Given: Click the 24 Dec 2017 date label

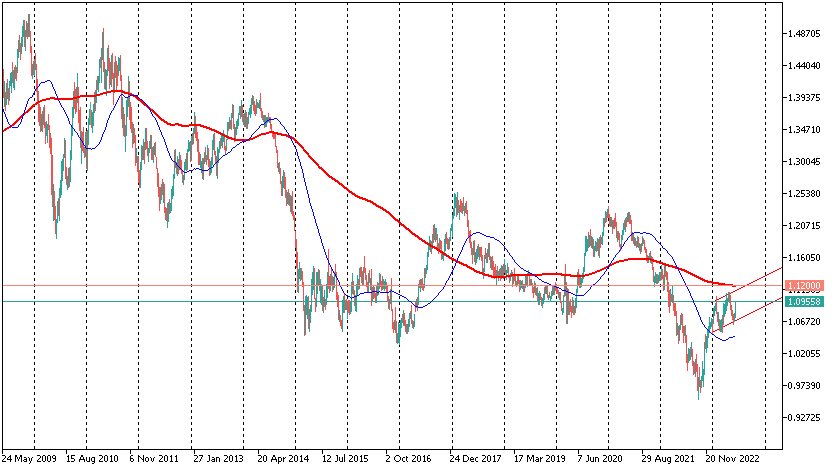Looking at the screenshot, I should tap(476, 461).
